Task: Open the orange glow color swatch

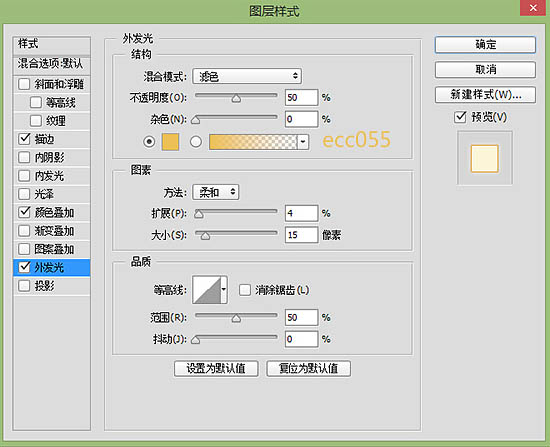Action: 170,142
